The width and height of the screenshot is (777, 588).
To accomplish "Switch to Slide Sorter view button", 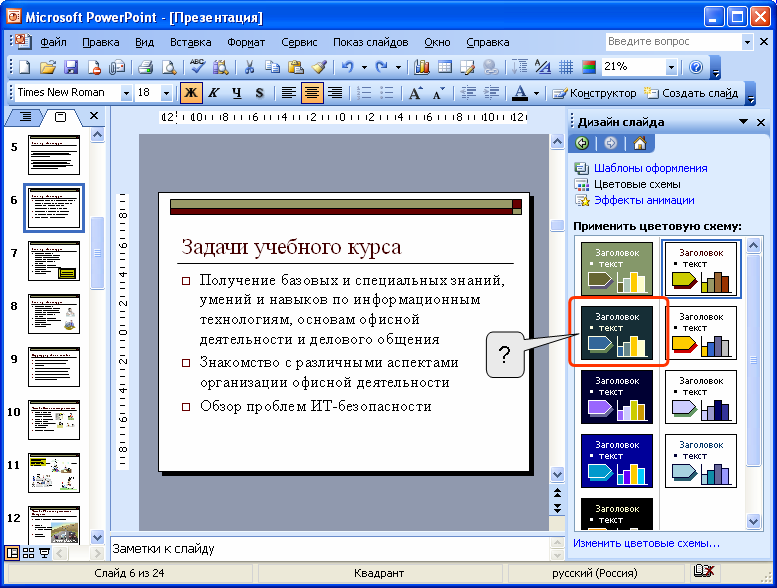I will [x=29, y=553].
